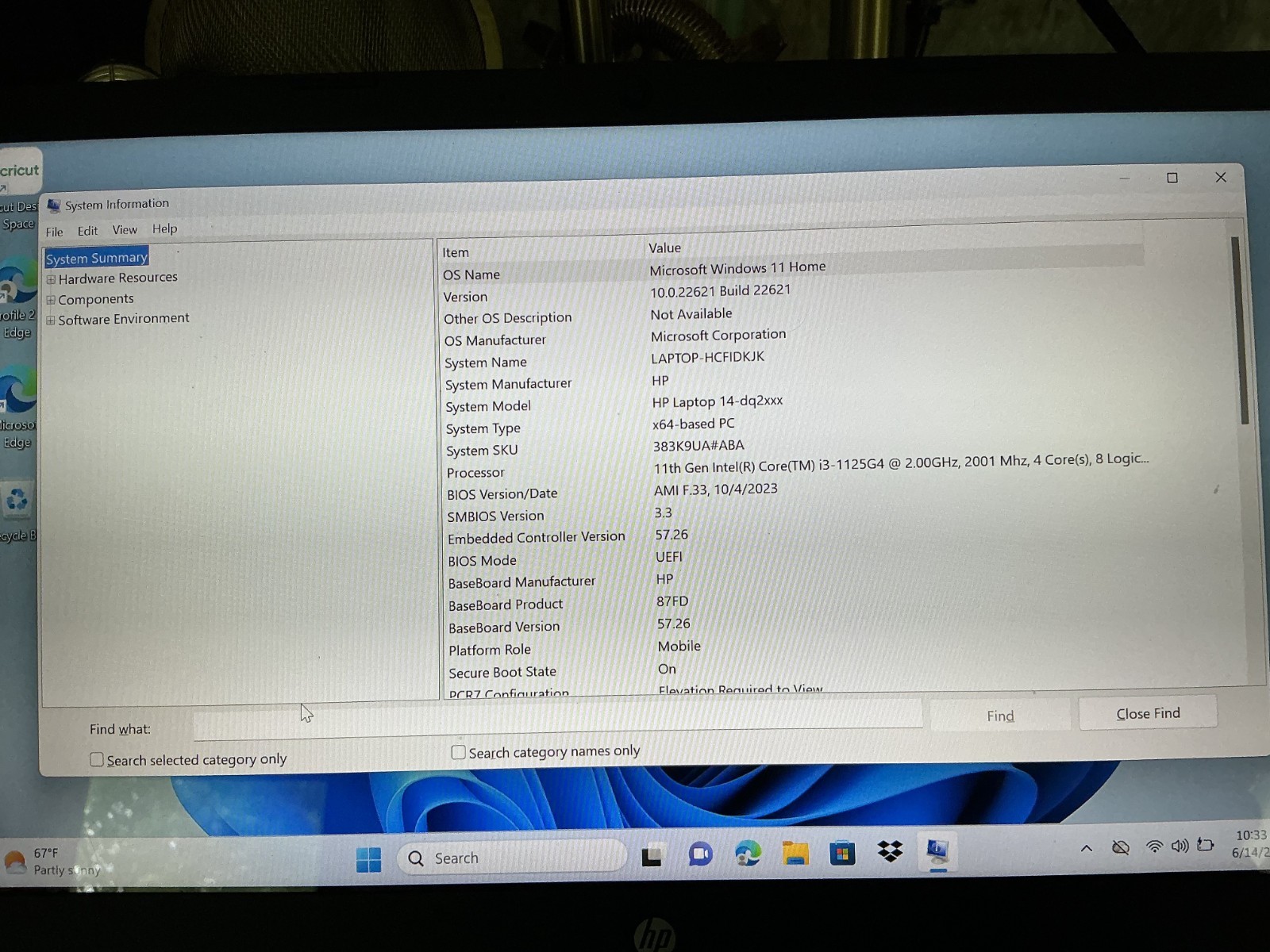
Task: Open the View menu
Action: pyautogui.click(x=125, y=230)
